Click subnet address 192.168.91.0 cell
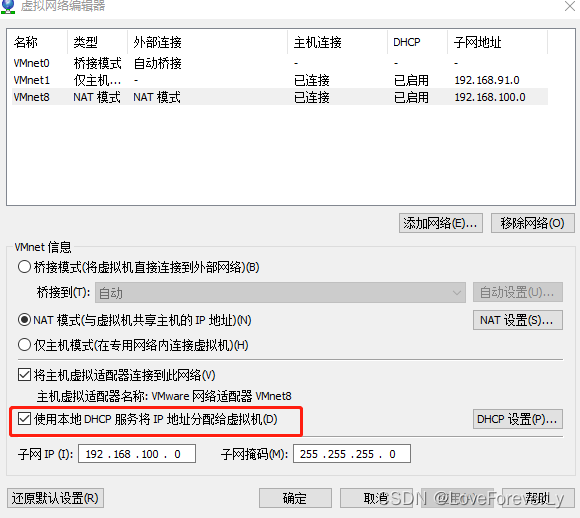Screen dimensions: 580x518 click(487, 80)
